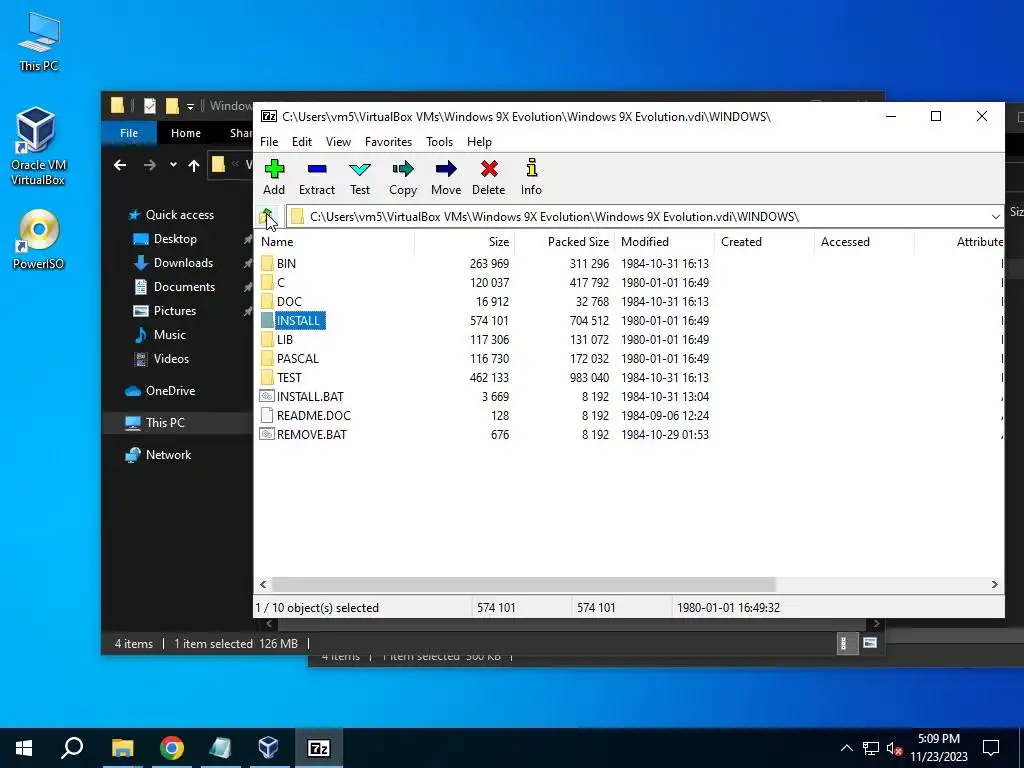This screenshot has height=768, width=1024.
Task: Open Windows Start menu
Action: 24,748
